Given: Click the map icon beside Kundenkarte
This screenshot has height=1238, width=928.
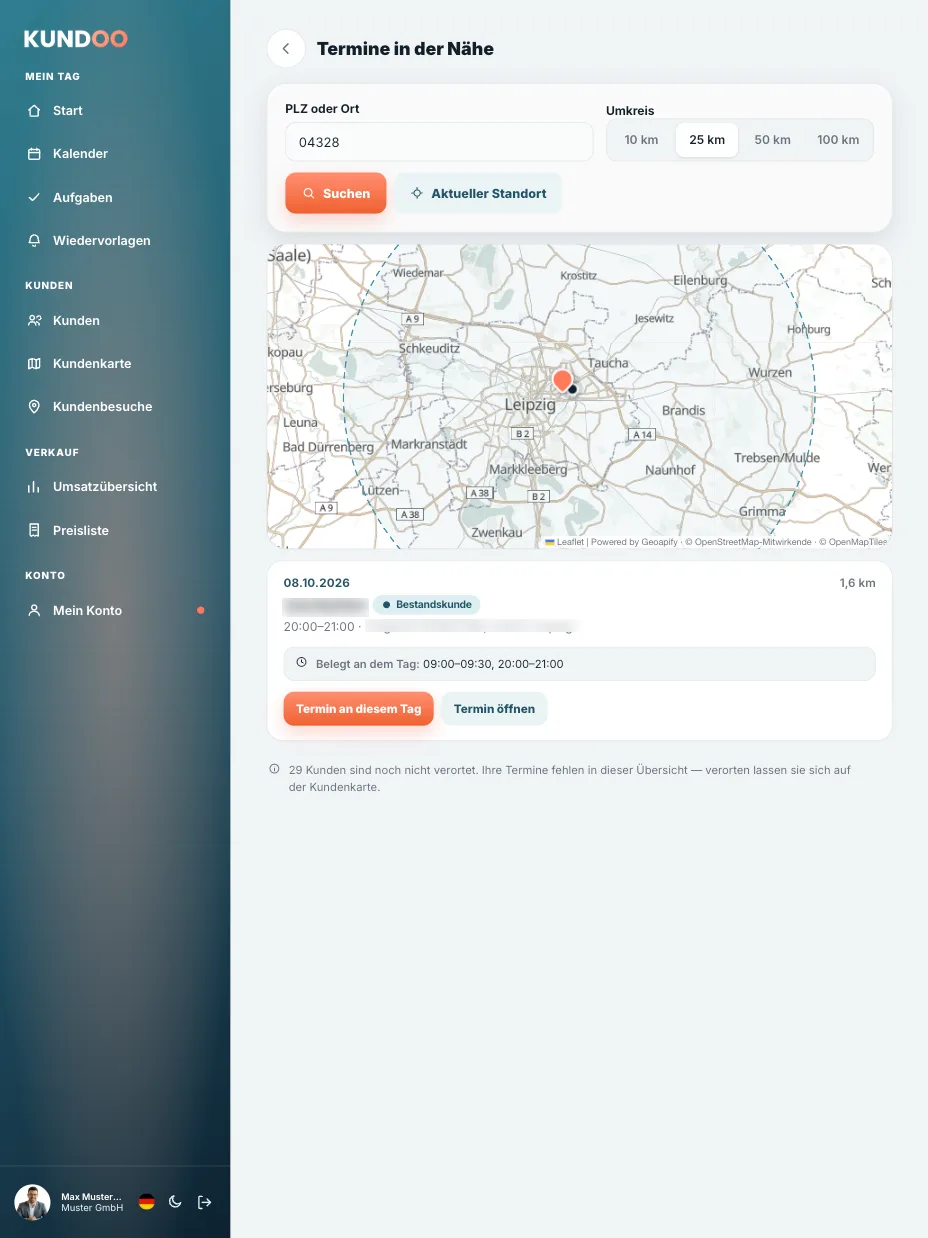Looking at the screenshot, I should tap(35, 364).
